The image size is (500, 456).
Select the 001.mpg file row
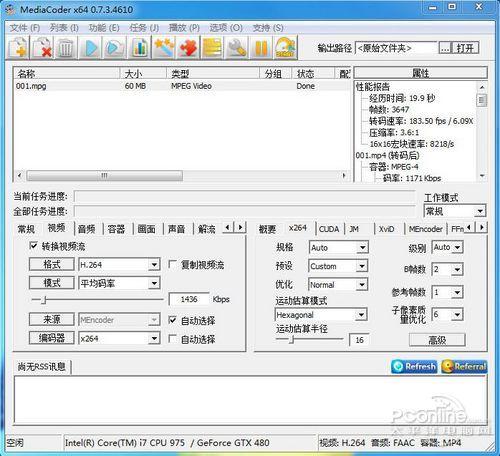tap(182, 86)
